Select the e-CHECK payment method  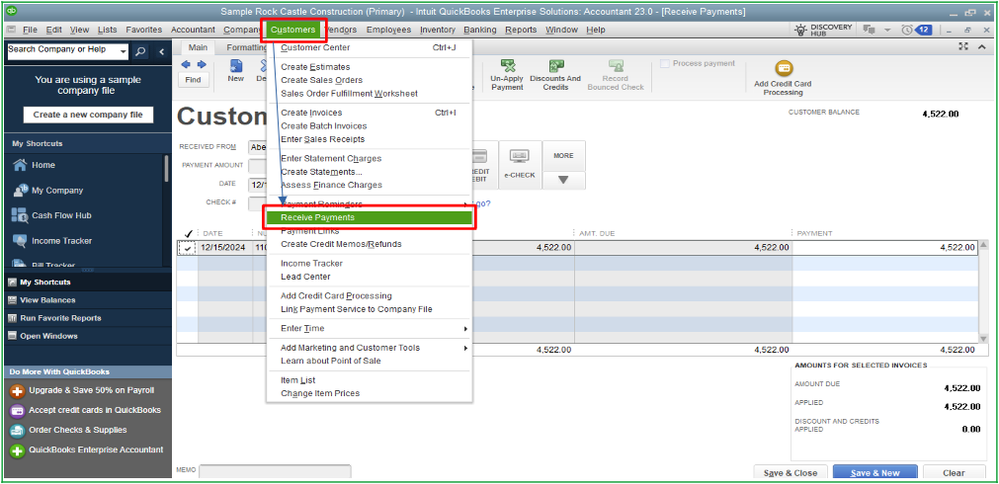pyautogui.click(x=519, y=165)
